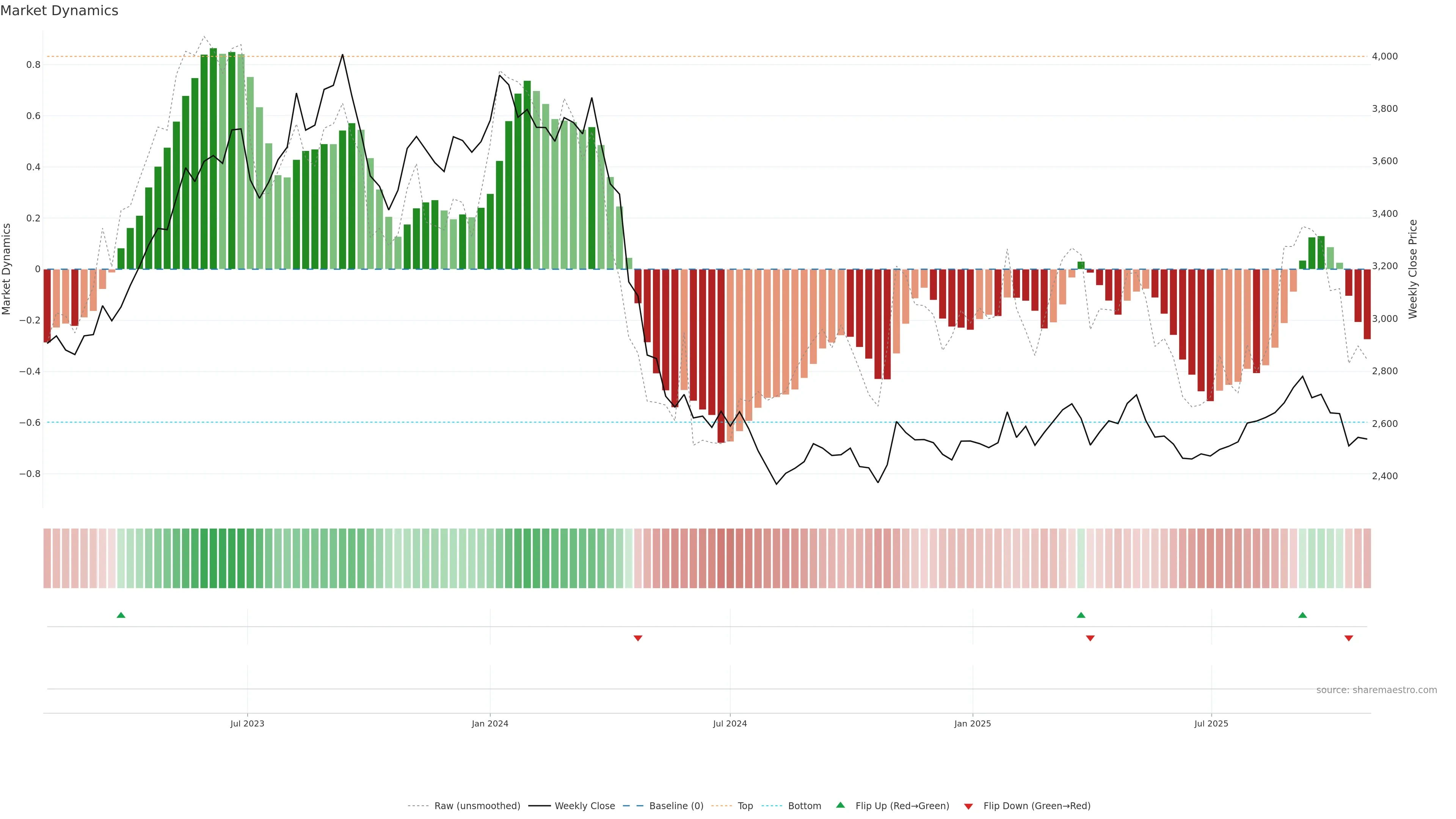Click the red triangle icon in the legend

[x=968, y=806]
